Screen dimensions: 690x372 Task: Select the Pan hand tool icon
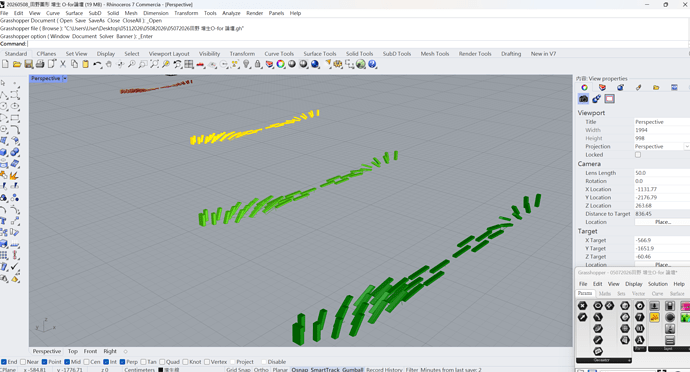pos(109,64)
